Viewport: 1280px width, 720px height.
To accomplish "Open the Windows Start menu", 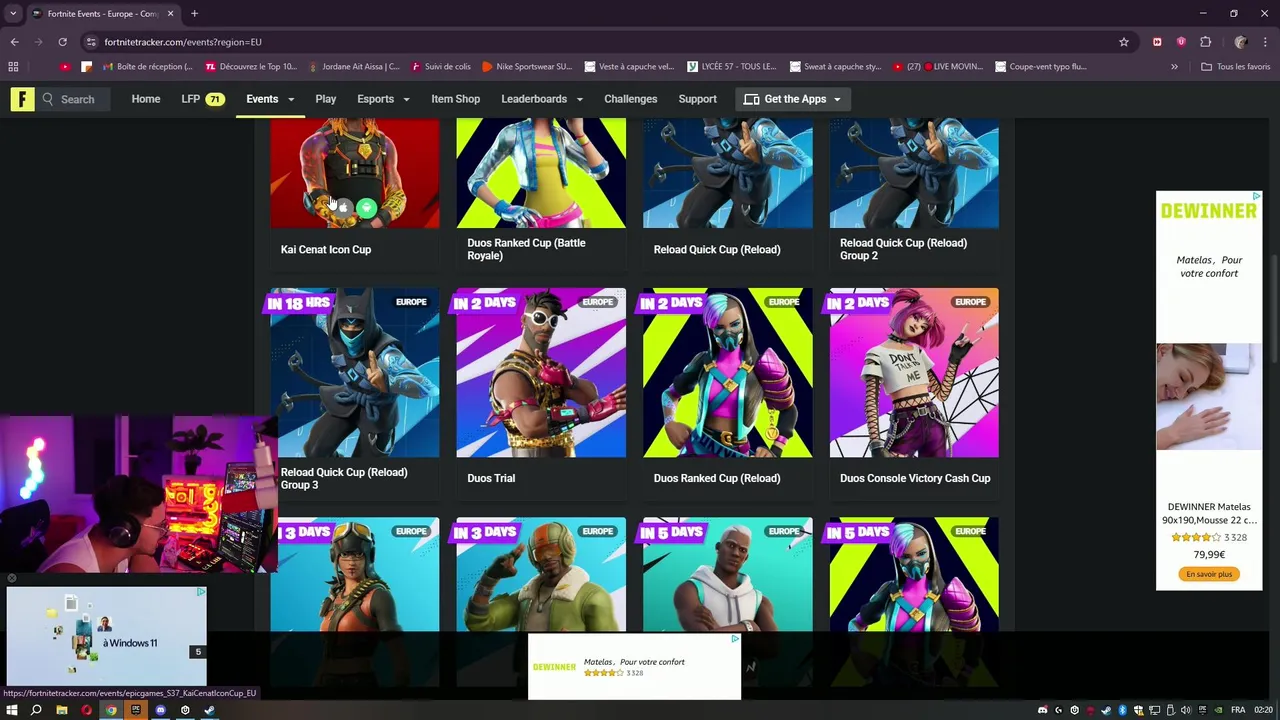I will click(12, 710).
